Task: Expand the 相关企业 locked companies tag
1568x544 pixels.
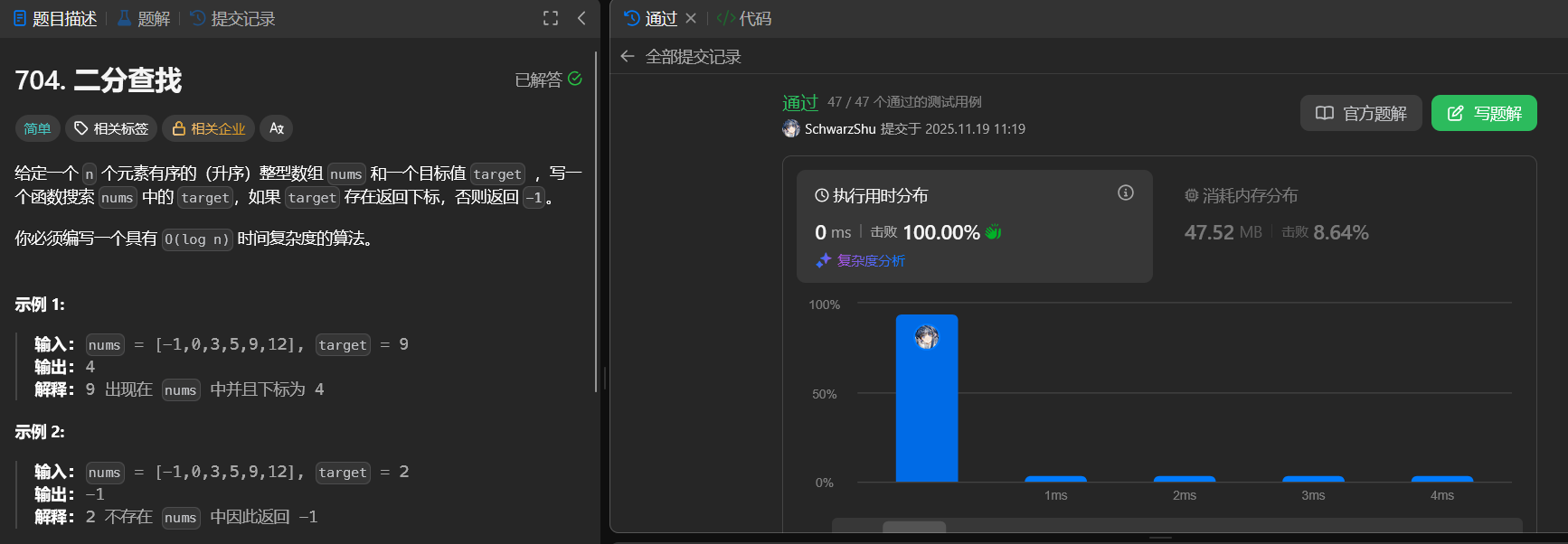Action: [209, 128]
